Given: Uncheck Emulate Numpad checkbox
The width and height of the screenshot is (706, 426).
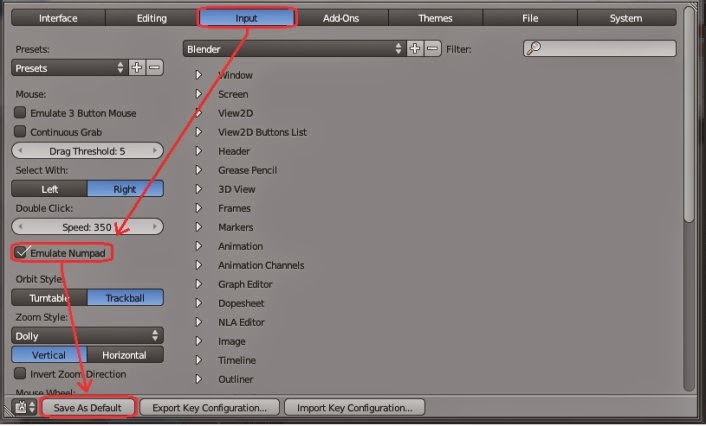Looking at the screenshot, I should 21,252.
